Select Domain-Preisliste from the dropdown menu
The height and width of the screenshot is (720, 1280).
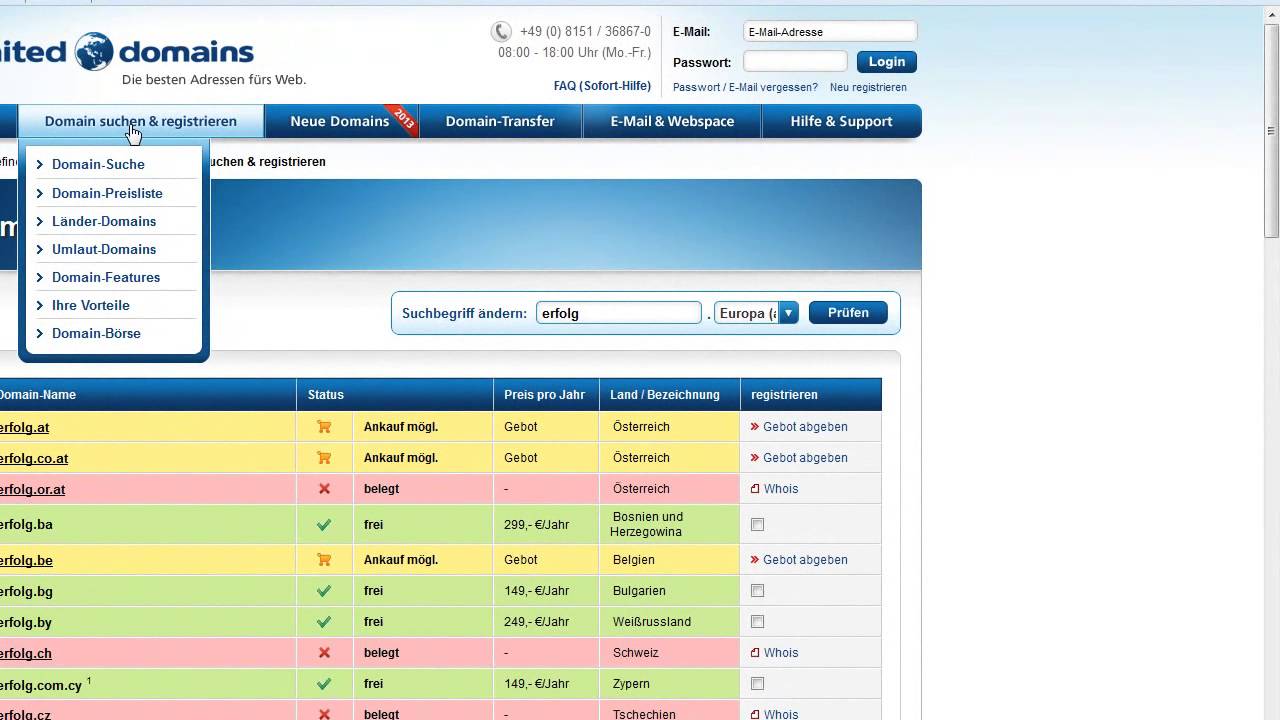(107, 193)
